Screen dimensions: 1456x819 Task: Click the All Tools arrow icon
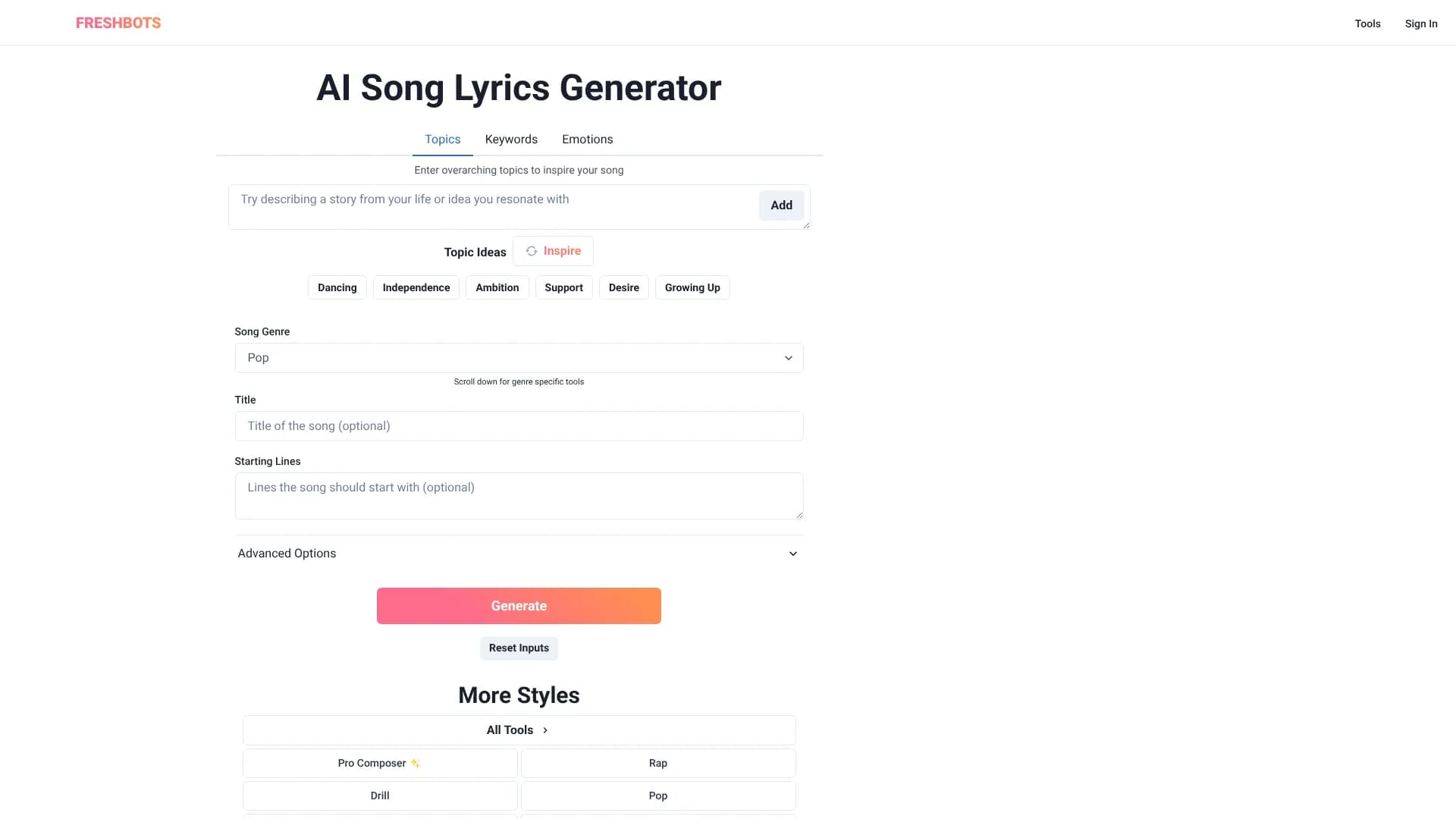click(545, 730)
